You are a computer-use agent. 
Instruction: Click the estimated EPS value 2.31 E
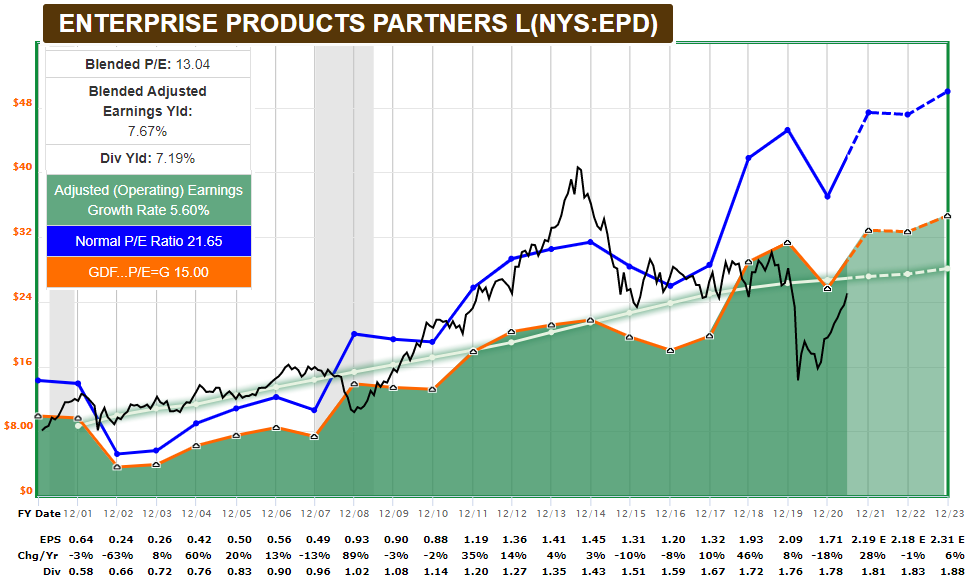[947, 540]
